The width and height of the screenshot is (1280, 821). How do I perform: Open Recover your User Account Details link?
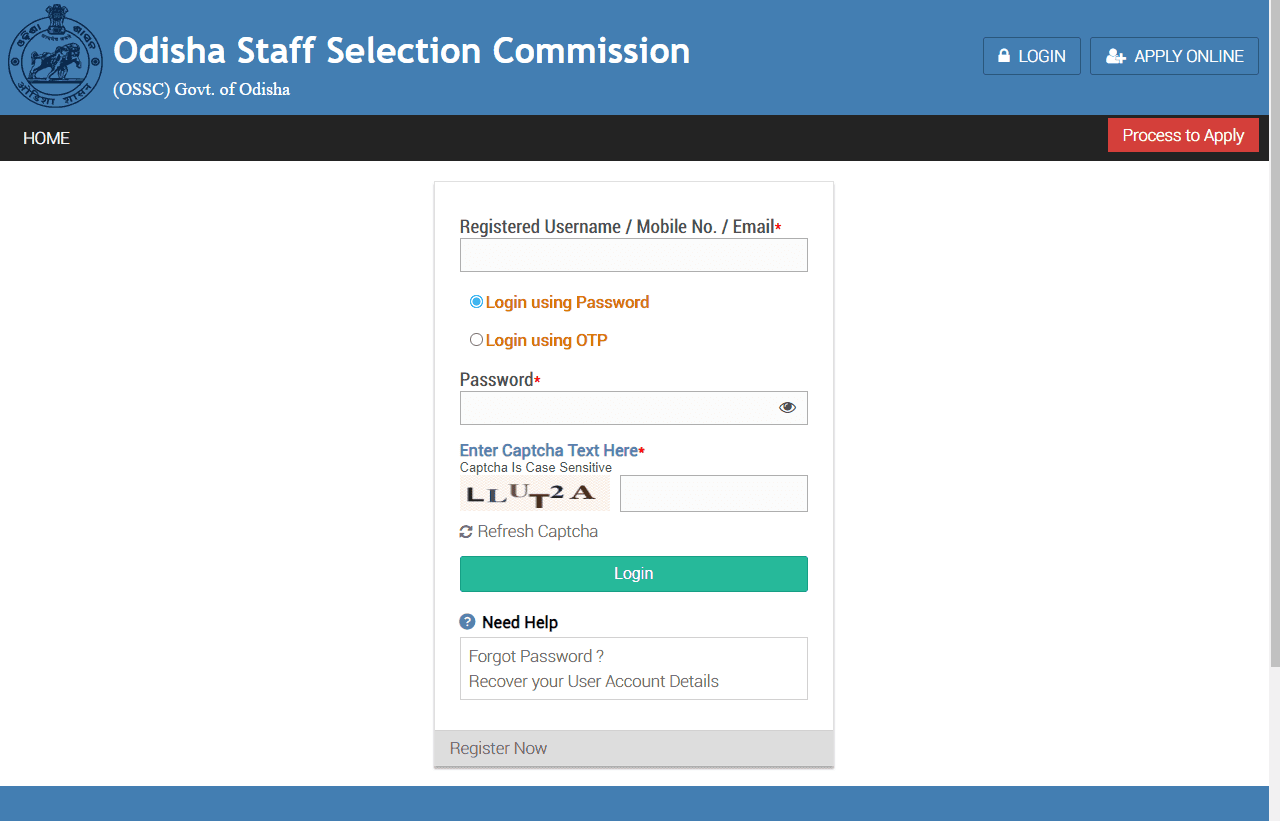[593, 681]
